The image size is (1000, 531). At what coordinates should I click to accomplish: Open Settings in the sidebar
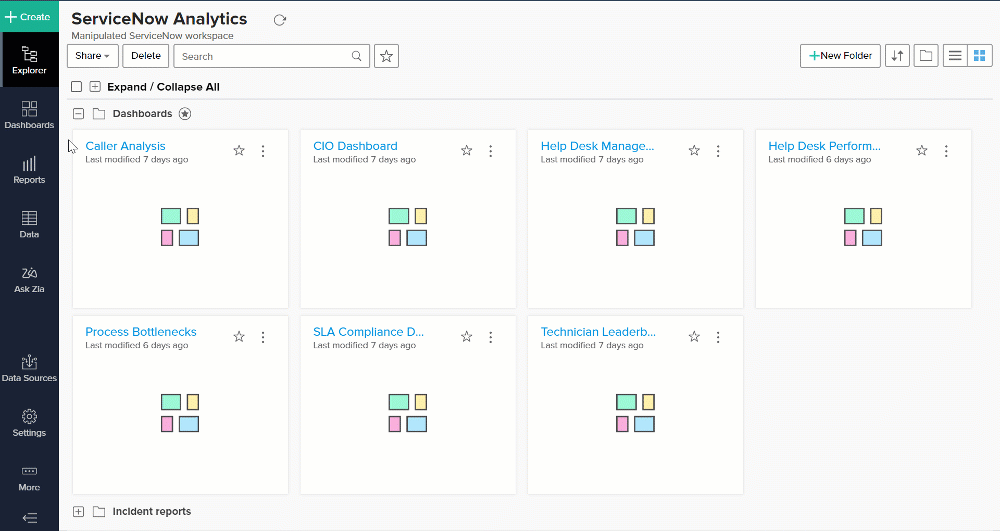29,423
